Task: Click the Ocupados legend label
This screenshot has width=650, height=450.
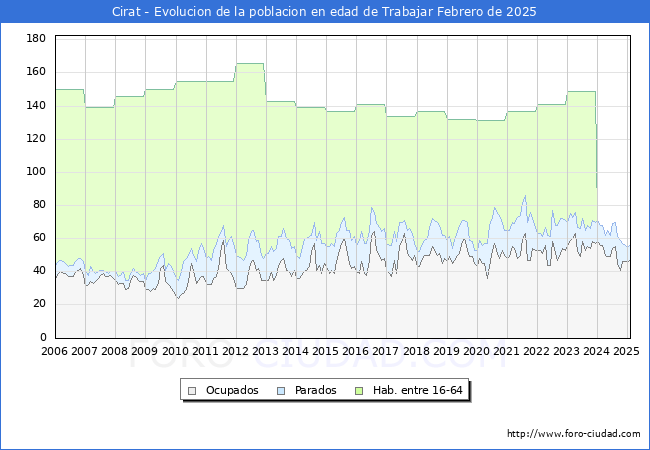Action: [x=232, y=390]
